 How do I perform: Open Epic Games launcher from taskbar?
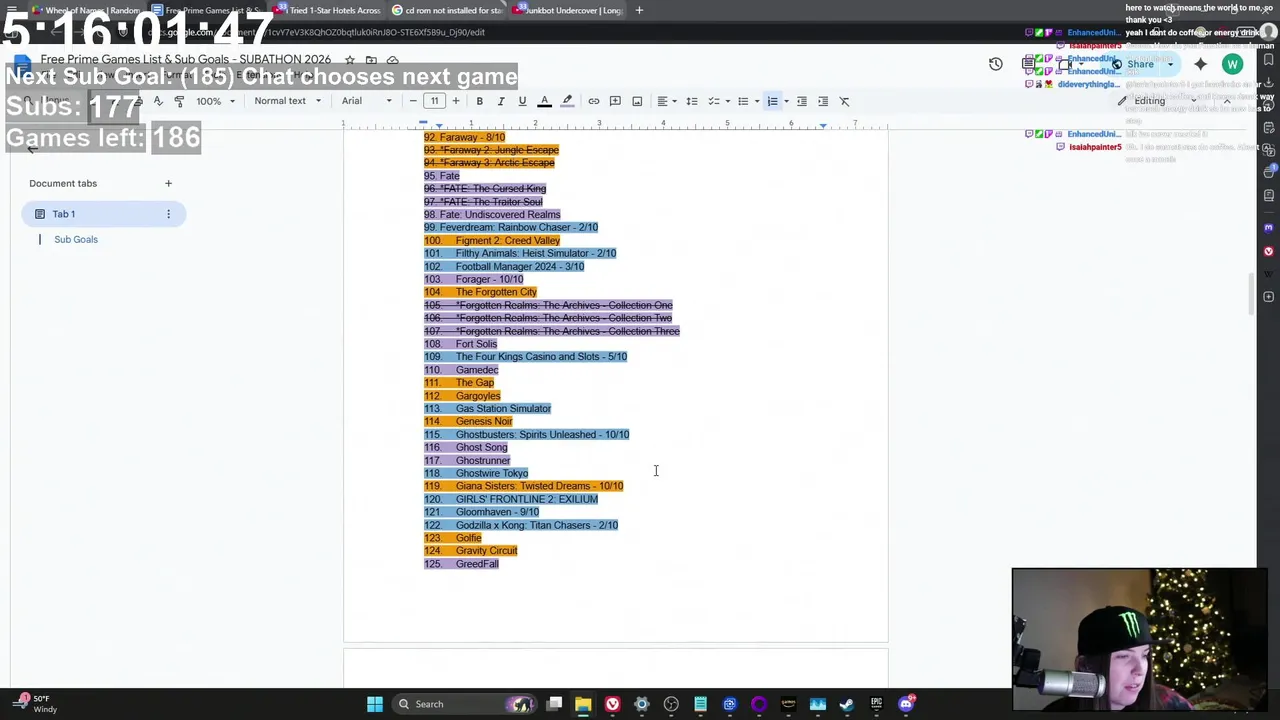pyautogui.click(x=876, y=704)
